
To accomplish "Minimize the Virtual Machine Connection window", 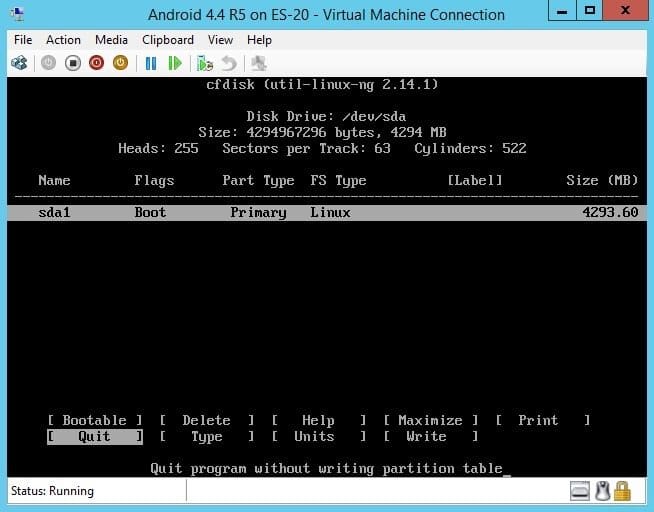I will [562, 11].
